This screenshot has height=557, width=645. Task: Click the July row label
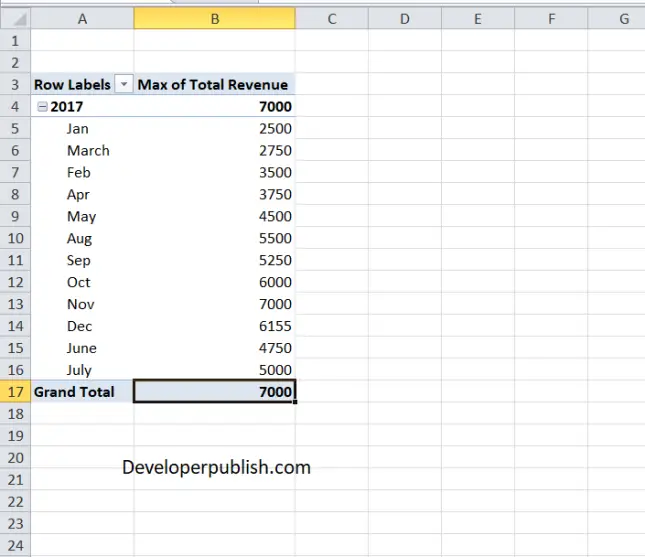pyautogui.click(x=80, y=370)
